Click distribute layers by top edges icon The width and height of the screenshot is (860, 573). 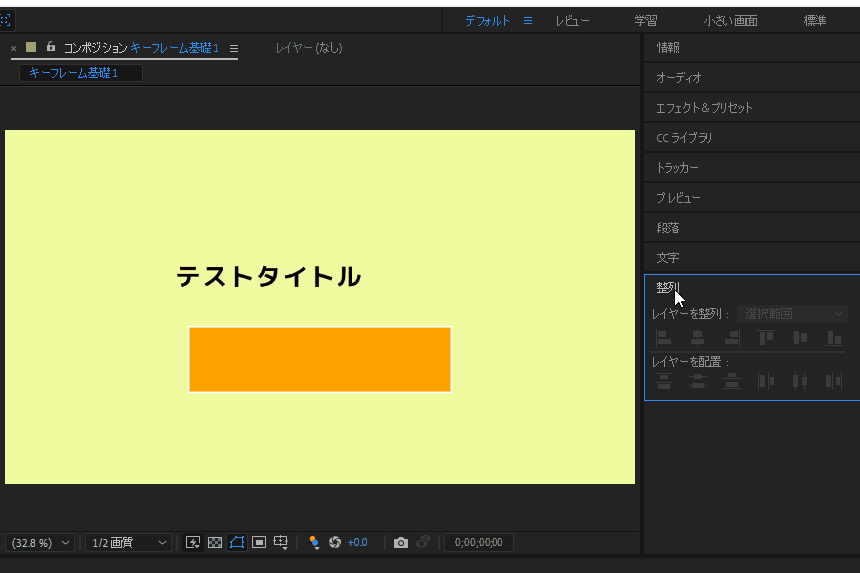664,381
